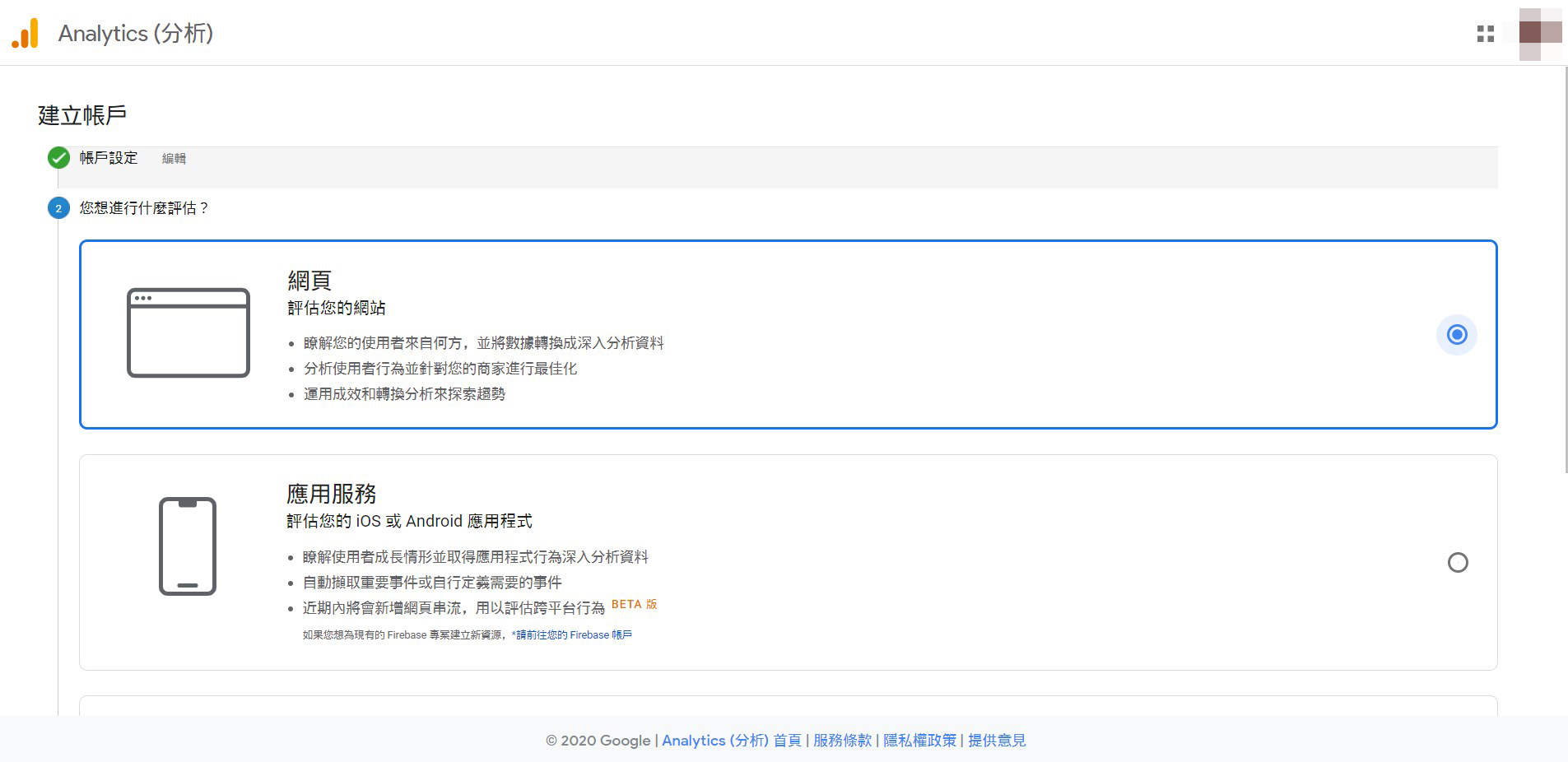The width and height of the screenshot is (1568, 762).
Task: Click the 編輯 link beside 帳戶設定
Action: (x=174, y=159)
